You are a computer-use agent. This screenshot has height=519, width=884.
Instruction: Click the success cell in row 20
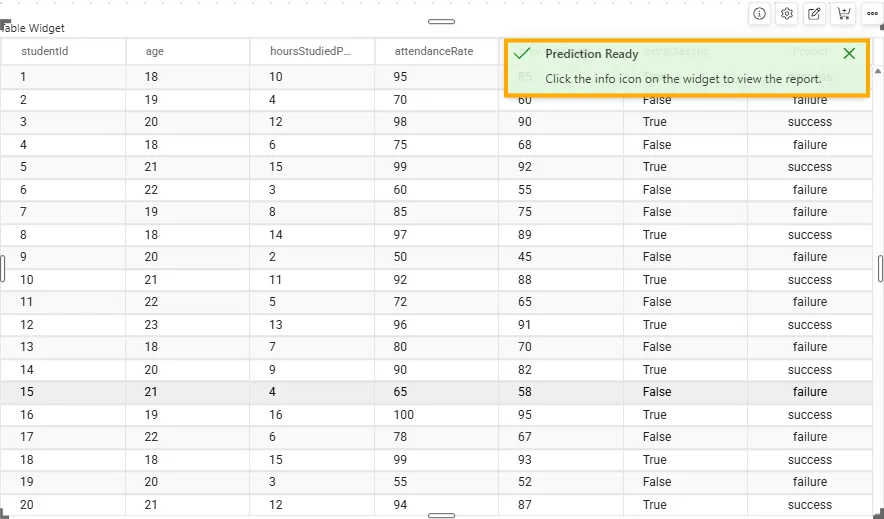coord(809,505)
